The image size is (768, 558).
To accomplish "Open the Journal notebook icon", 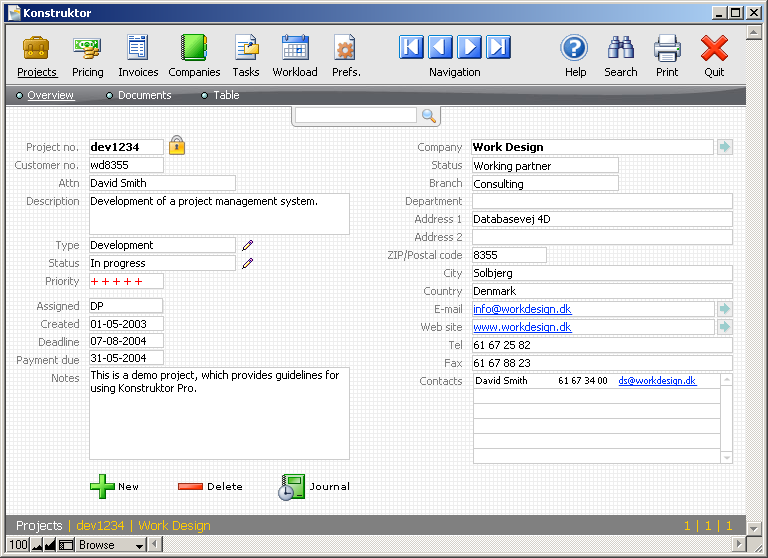I will click(x=291, y=487).
